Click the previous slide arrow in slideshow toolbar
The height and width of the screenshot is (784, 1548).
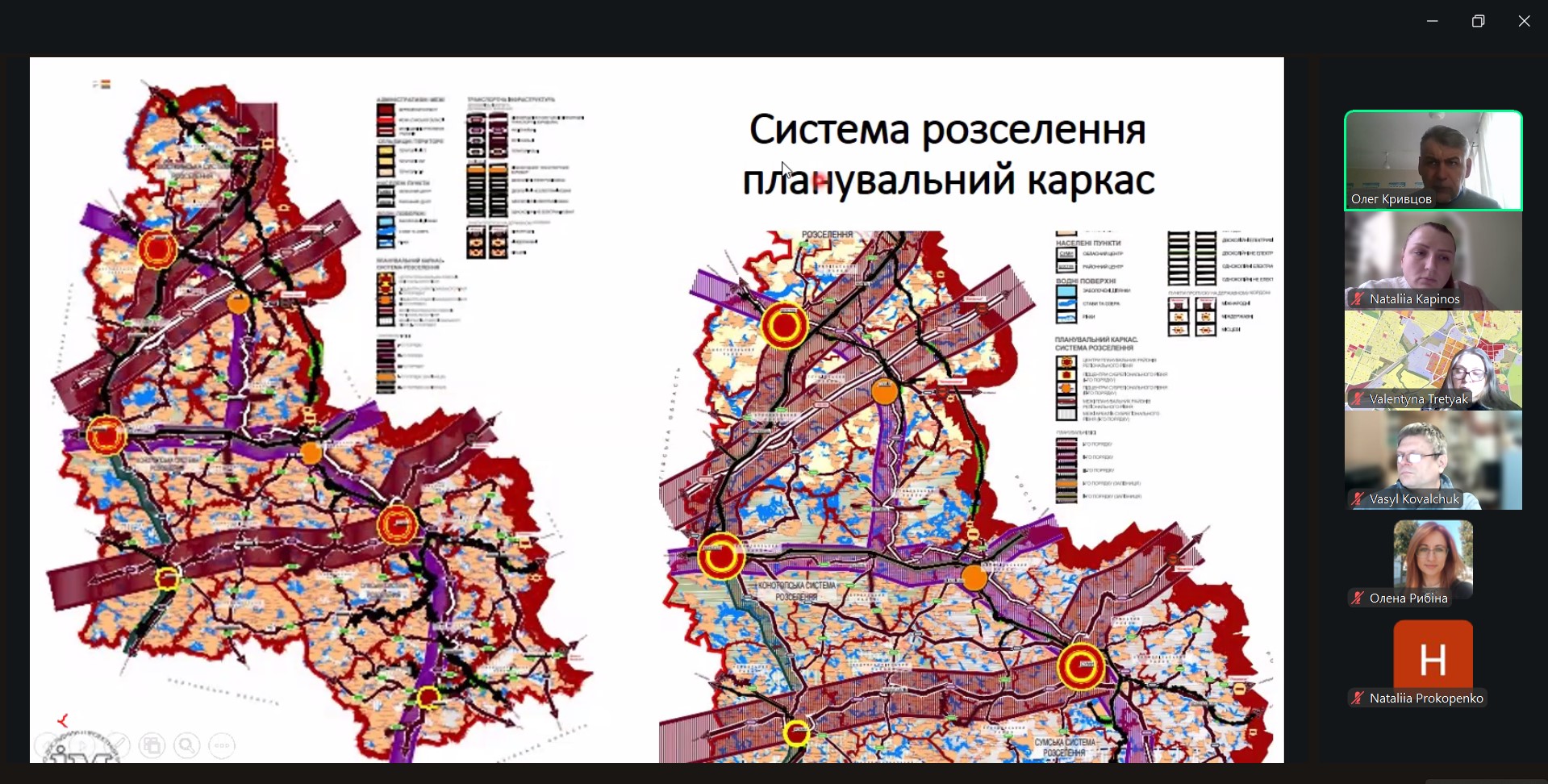coord(47,746)
